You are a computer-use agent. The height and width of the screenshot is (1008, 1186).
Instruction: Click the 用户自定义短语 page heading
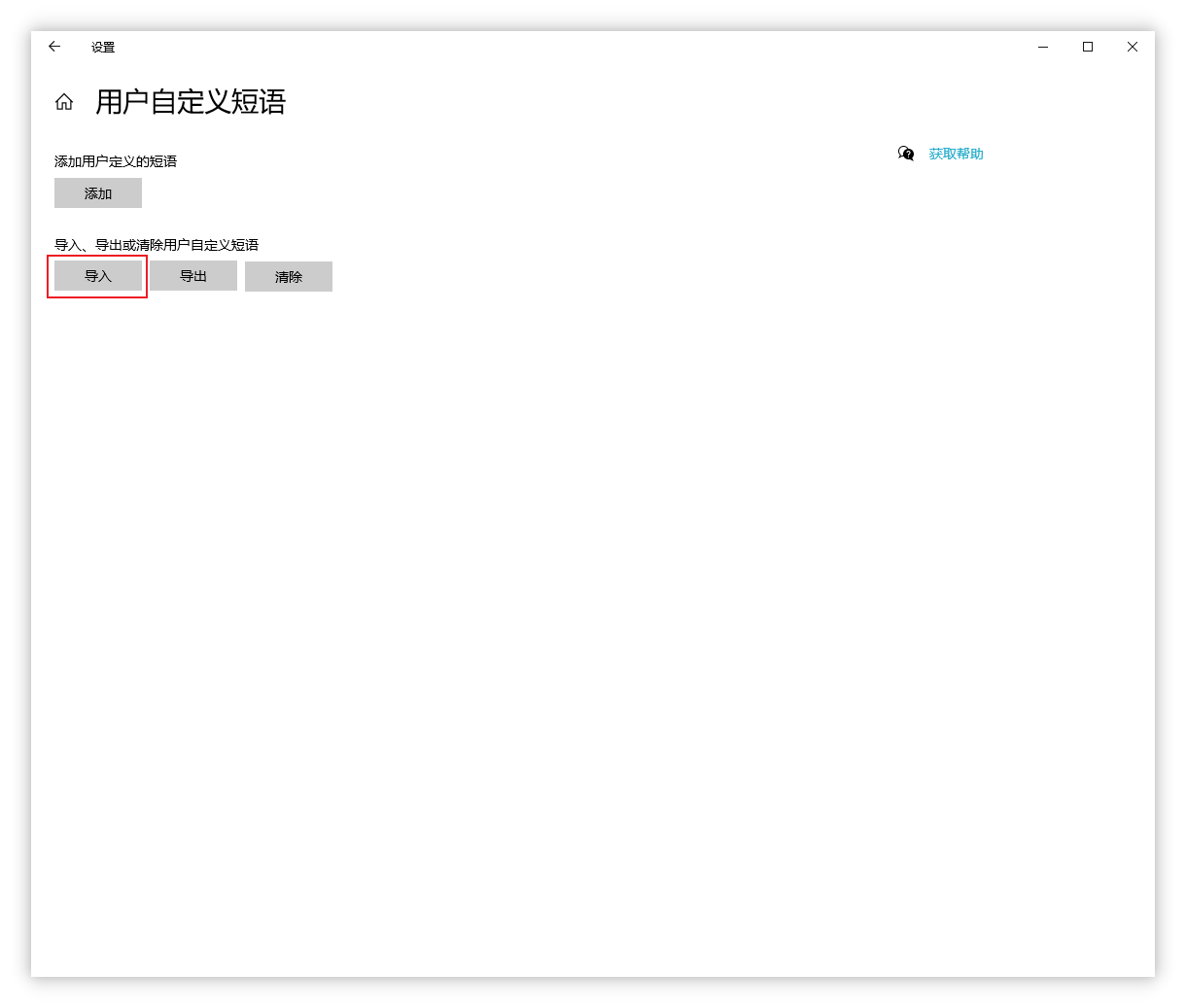[191, 102]
